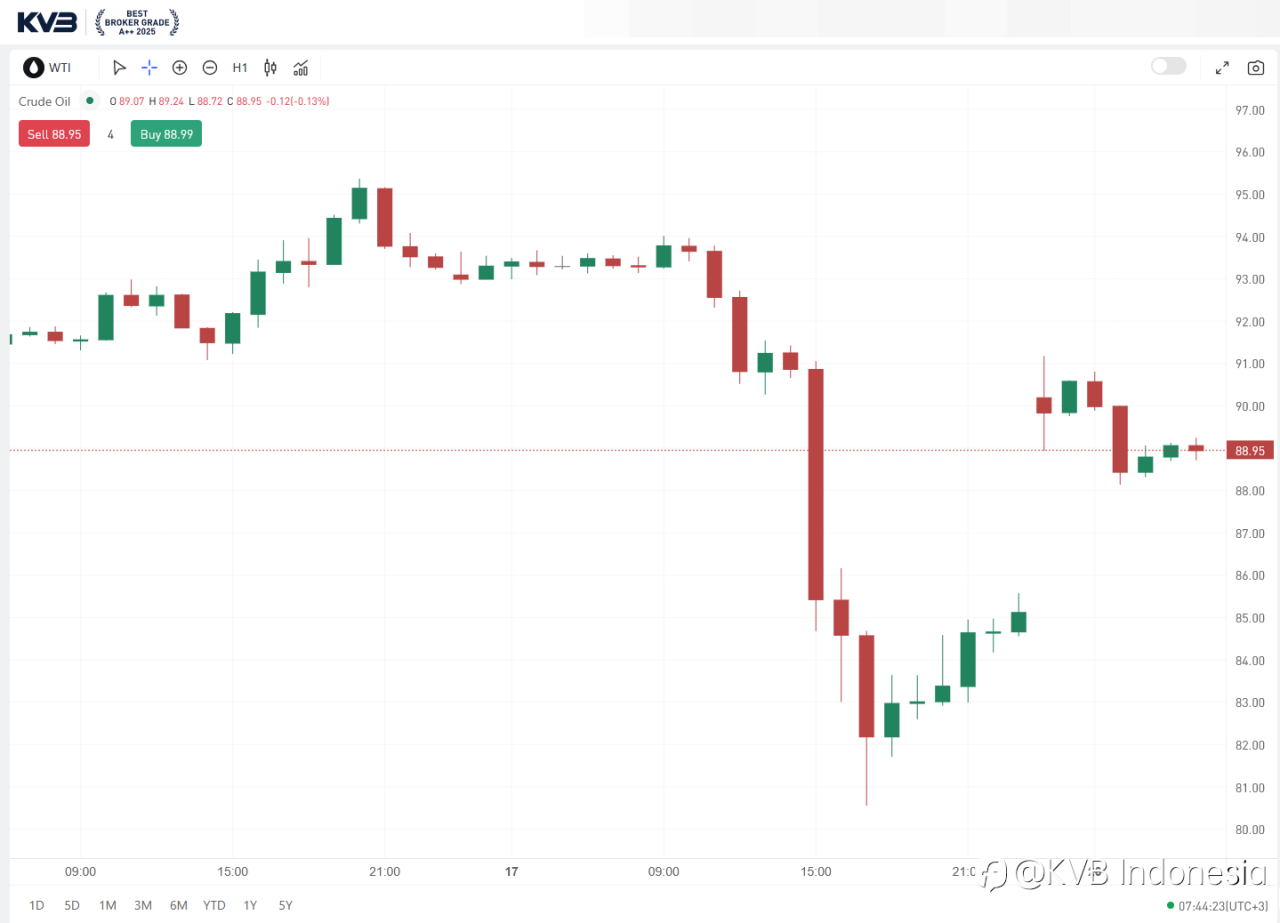This screenshot has width=1280, height=923.
Task: Click the Buy 88.99 button
Action: [166, 134]
